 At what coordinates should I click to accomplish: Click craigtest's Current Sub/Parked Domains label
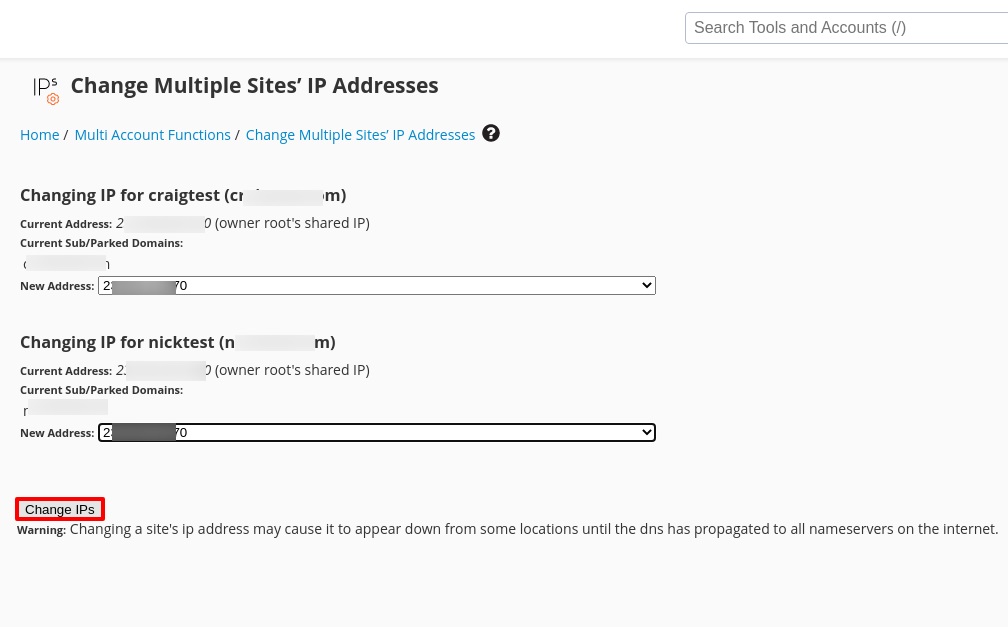[101, 243]
